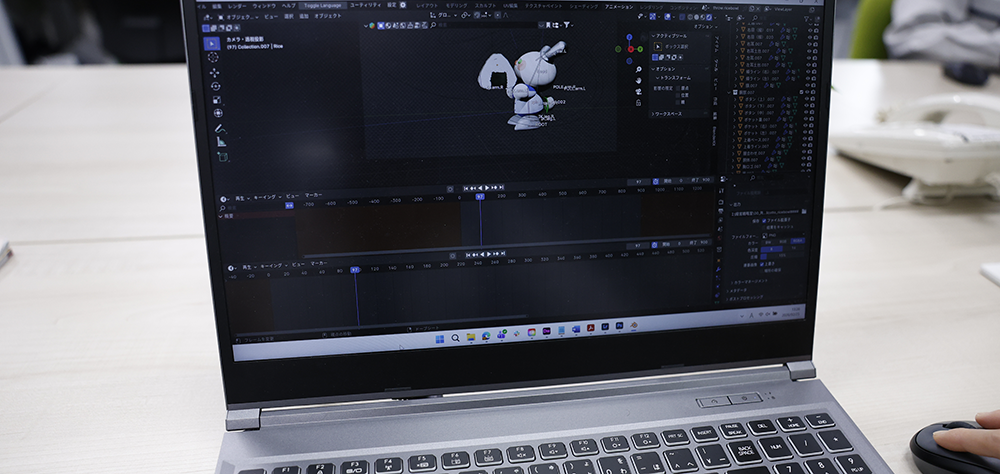The height and width of the screenshot is (474, 1000).
Task: Select the 3D Cursor tool
Action: [213, 58]
